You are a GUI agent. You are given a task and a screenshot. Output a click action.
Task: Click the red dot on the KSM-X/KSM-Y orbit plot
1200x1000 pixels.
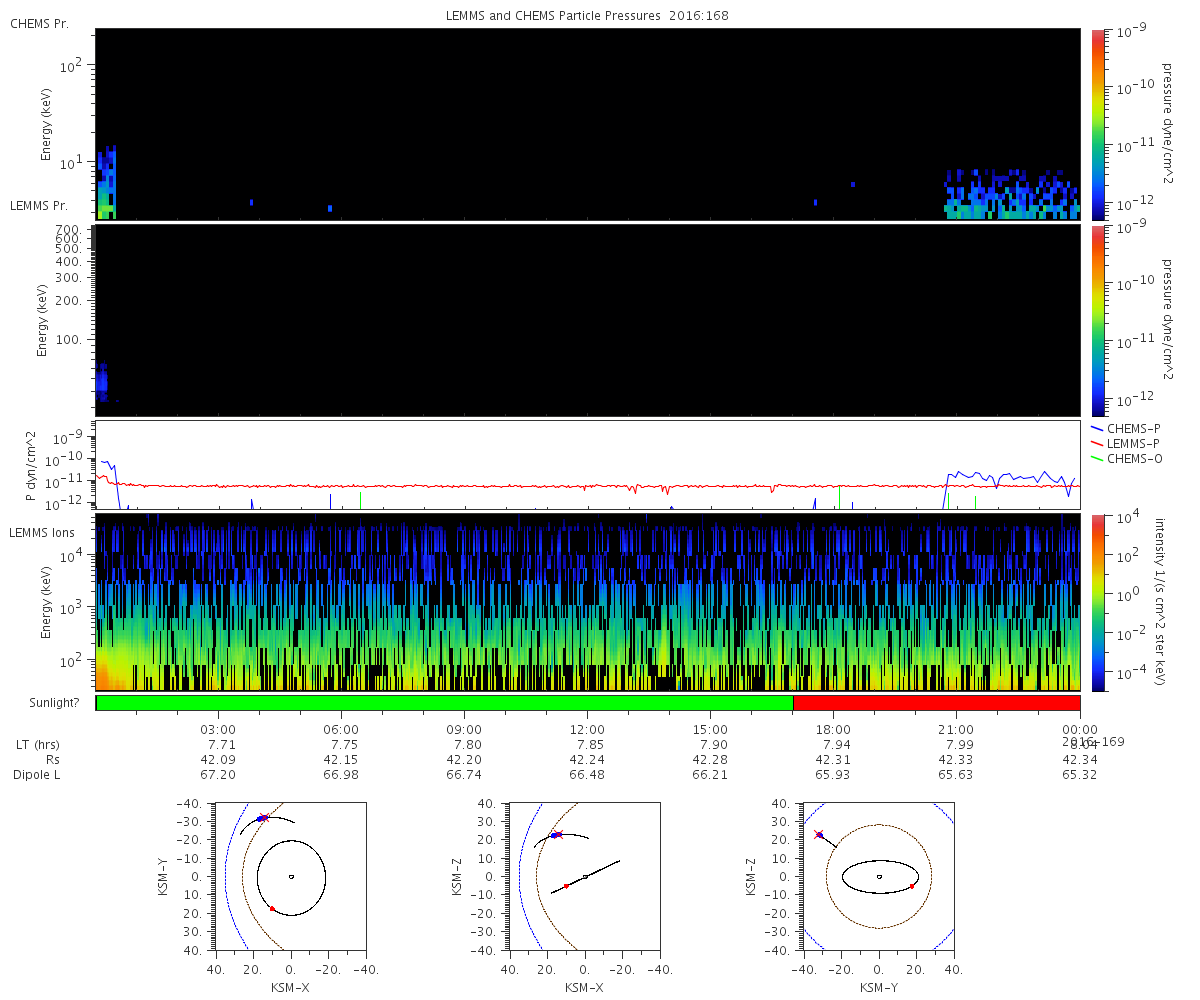(x=272, y=909)
